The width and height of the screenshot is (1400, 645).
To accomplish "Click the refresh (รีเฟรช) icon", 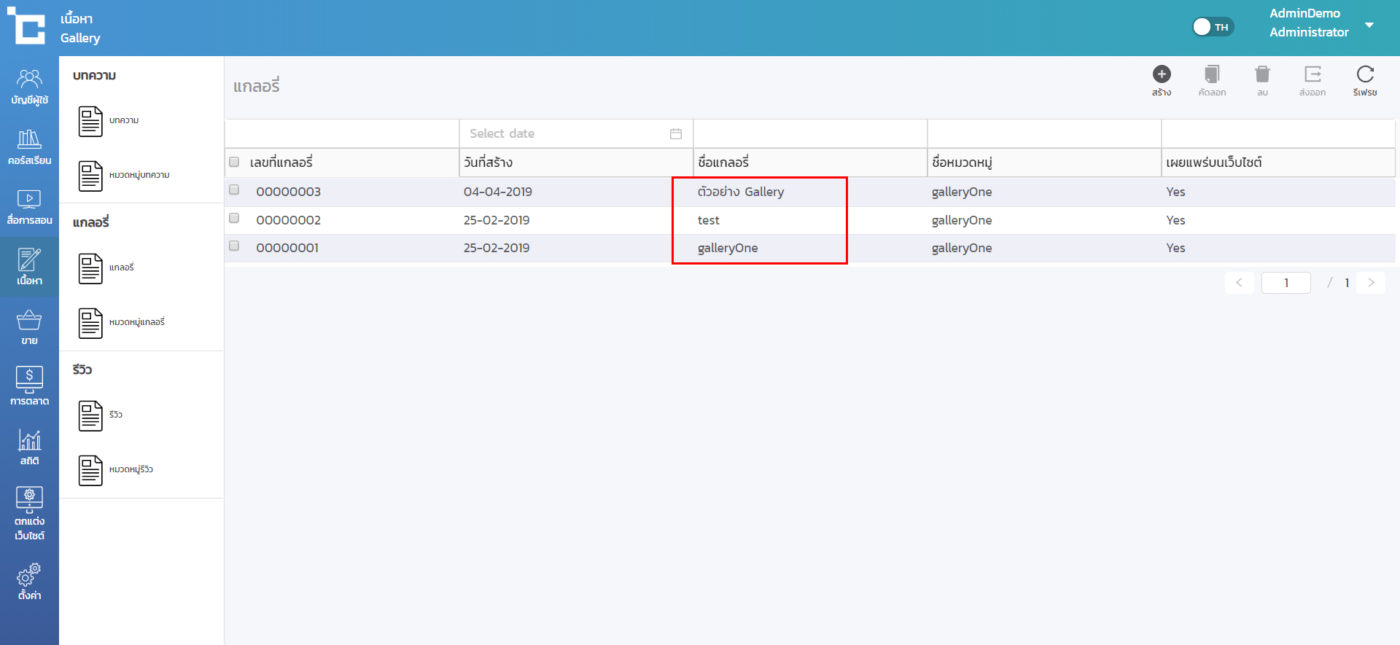I will (x=1365, y=75).
